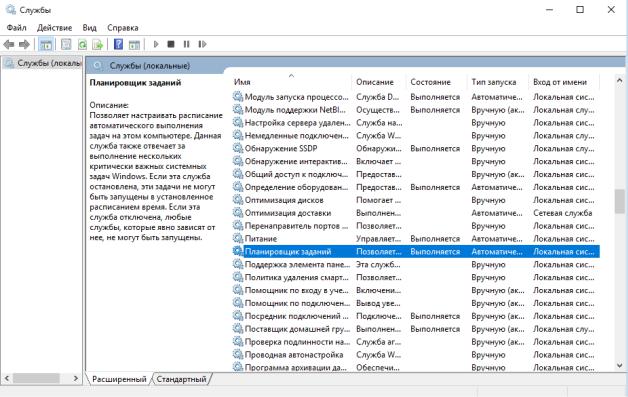Open the Действие menu

[54, 28]
